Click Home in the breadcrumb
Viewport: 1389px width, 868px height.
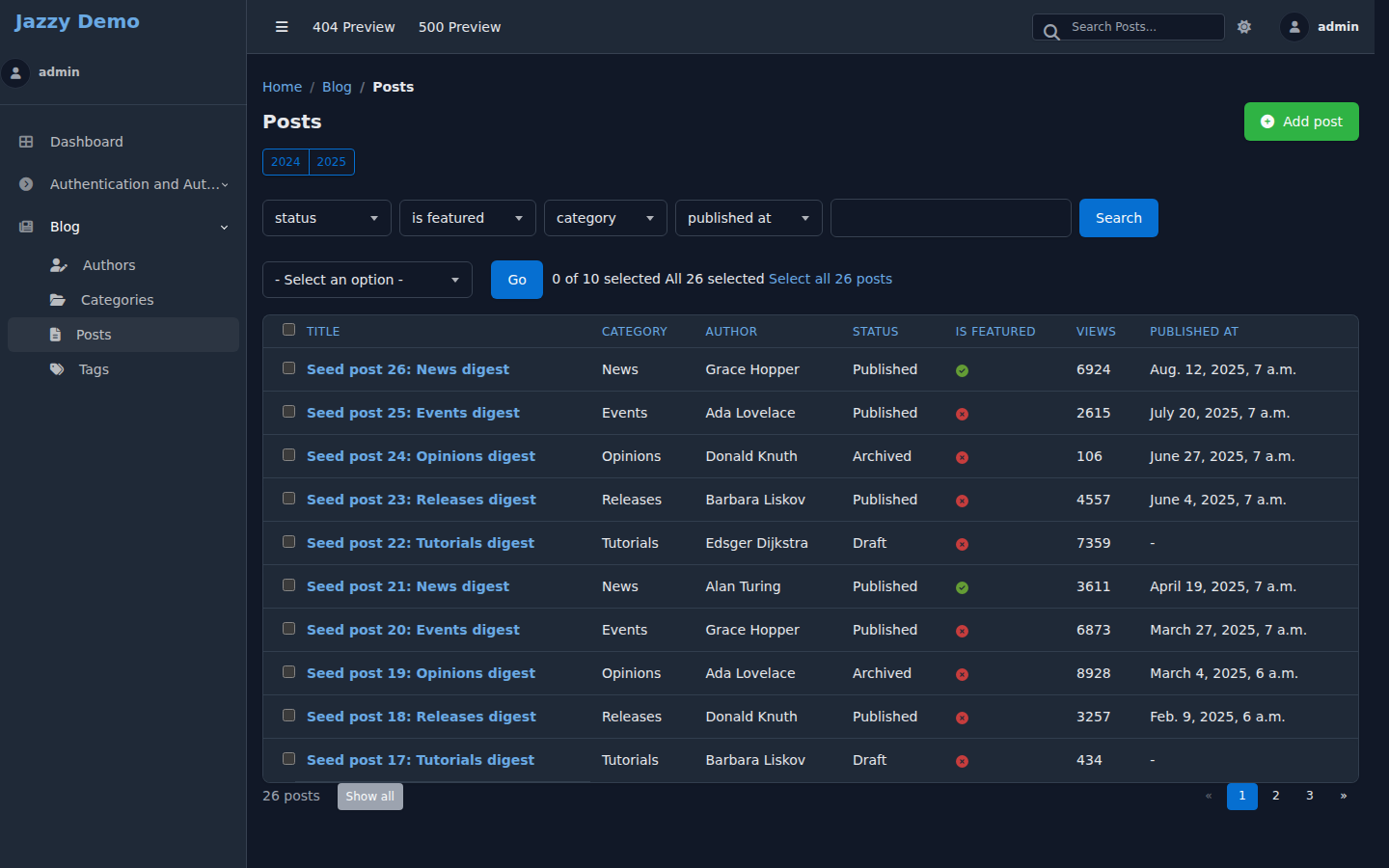(x=283, y=87)
